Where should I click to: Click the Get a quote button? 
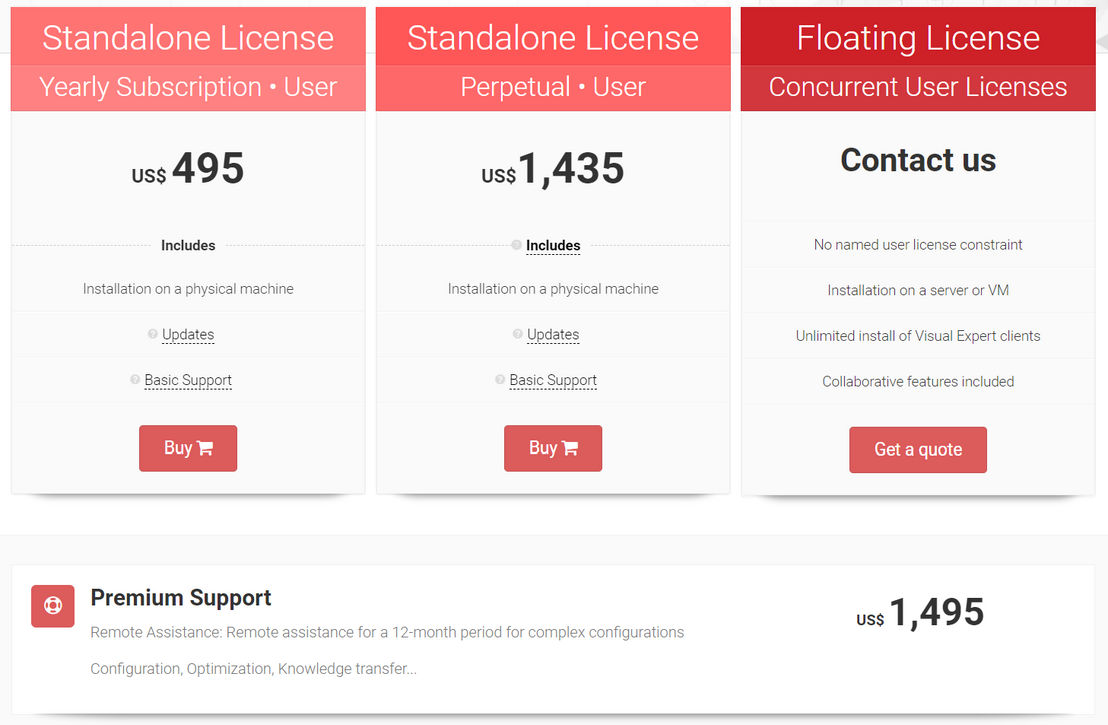[918, 449]
